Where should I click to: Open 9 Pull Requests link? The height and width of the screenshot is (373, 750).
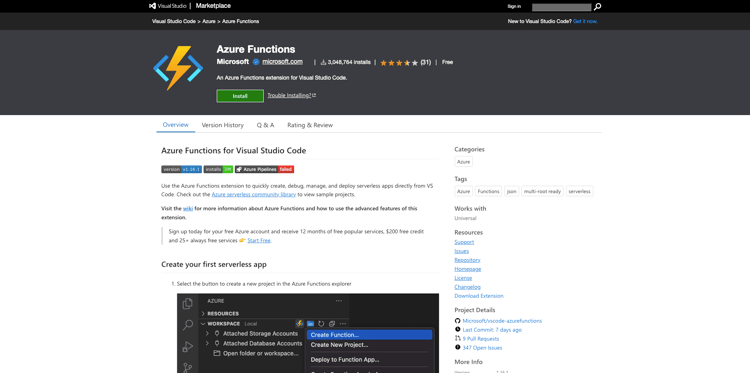point(481,339)
